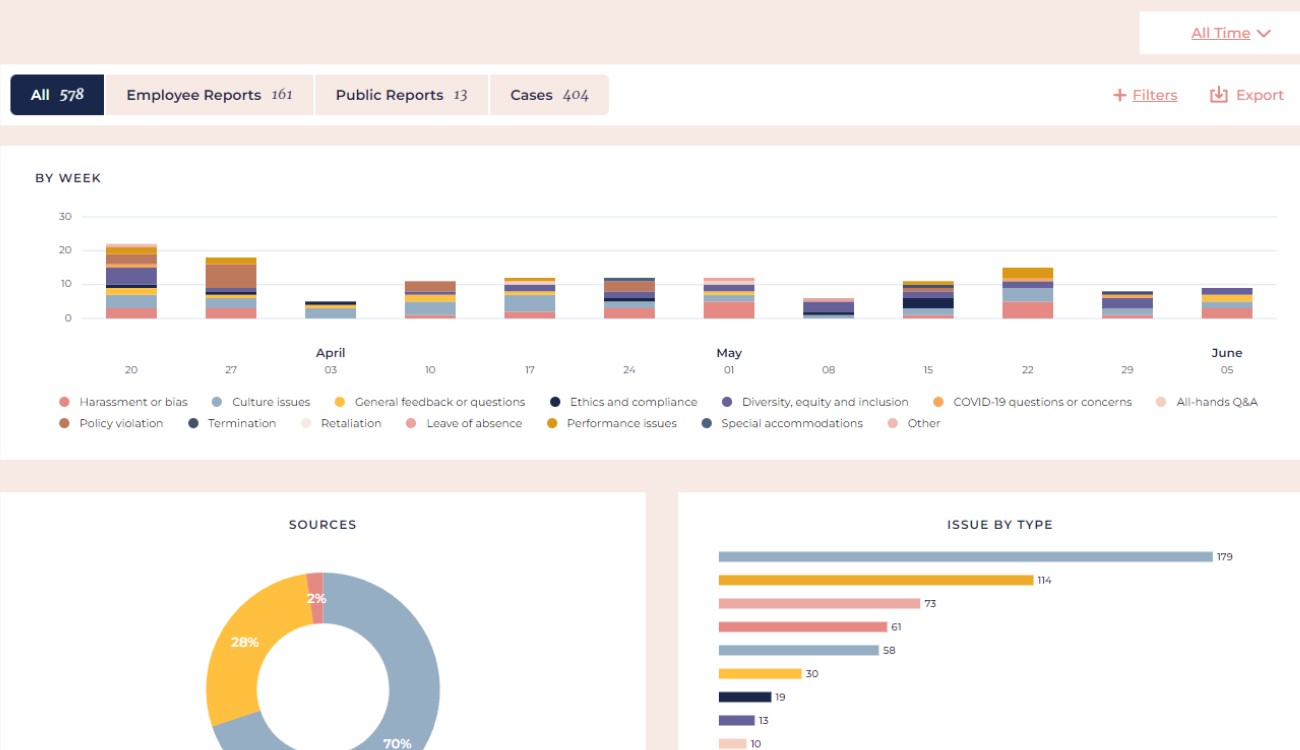Image resolution: width=1300 pixels, height=750 pixels.
Task: Toggle Harassment or bias legend dot
Action: click(x=65, y=402)
